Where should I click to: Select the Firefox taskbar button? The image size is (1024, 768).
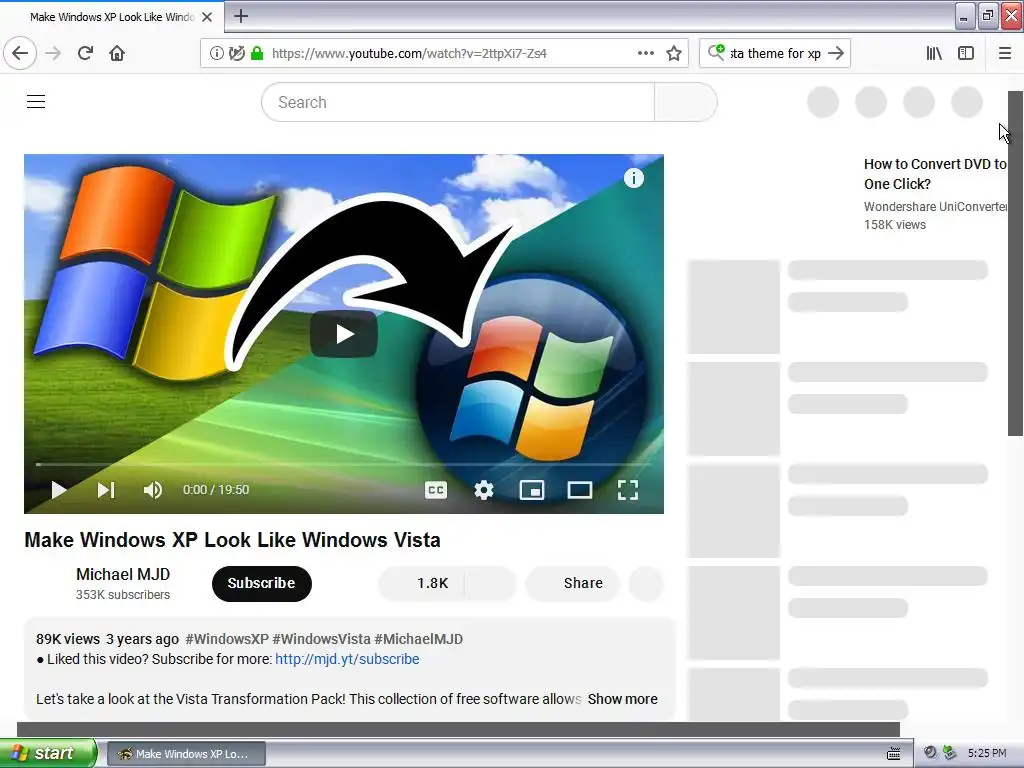pos(186,754)
